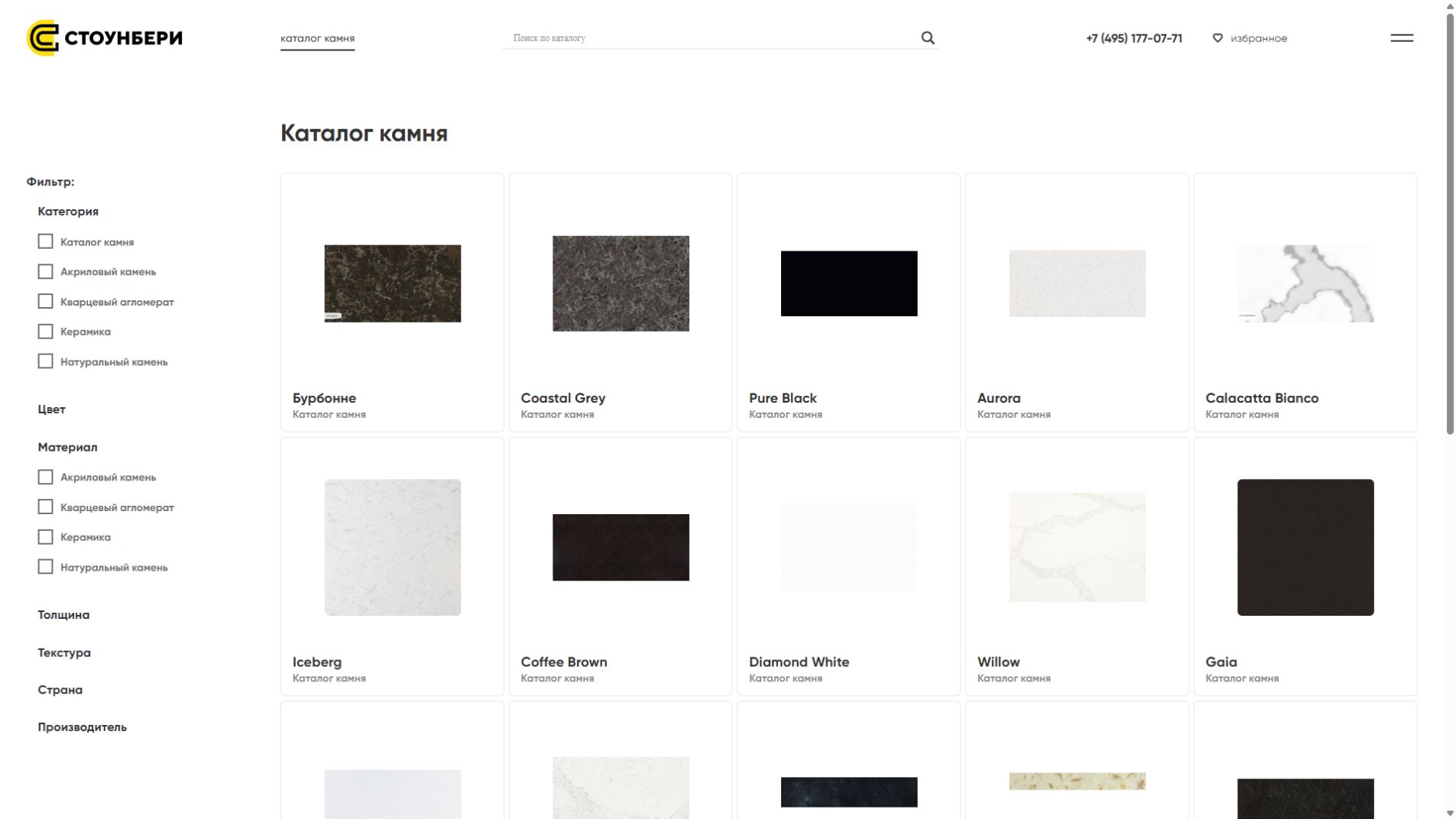Viewport: 1456px width, 819px height.
Task: Check Керамика under Категория
Action: click(x=45, y=331)
